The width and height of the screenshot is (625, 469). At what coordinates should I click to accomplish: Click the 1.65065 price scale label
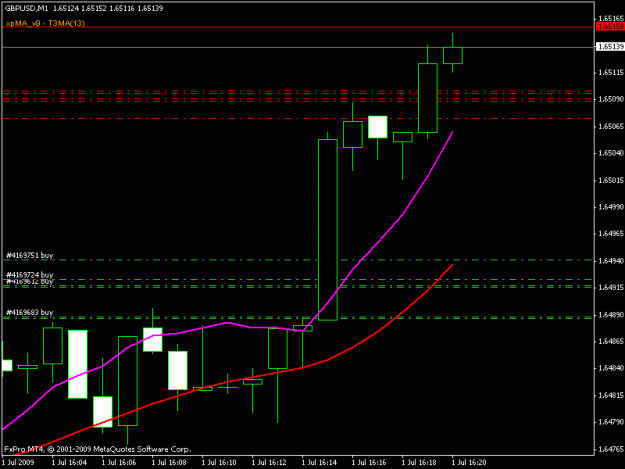coord(611,126)
